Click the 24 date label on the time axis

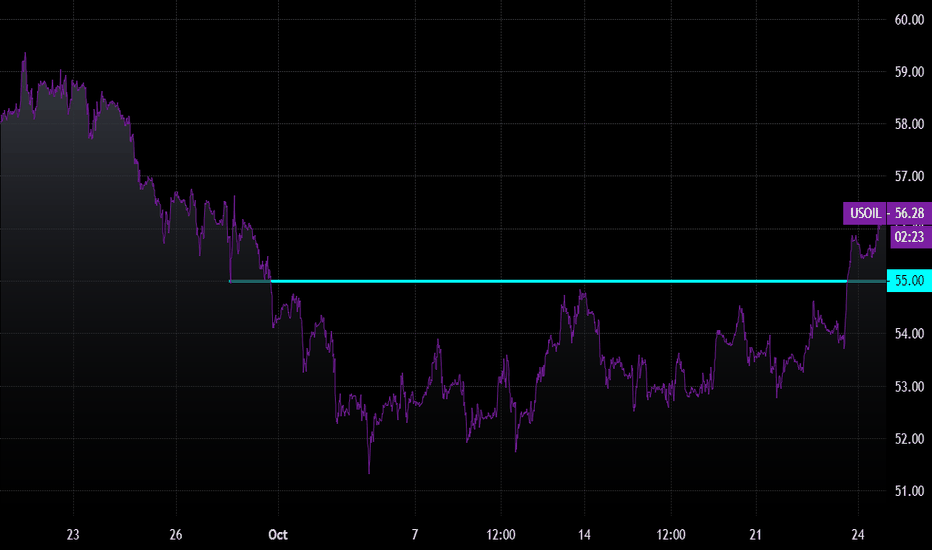click(x=858, y=535)
